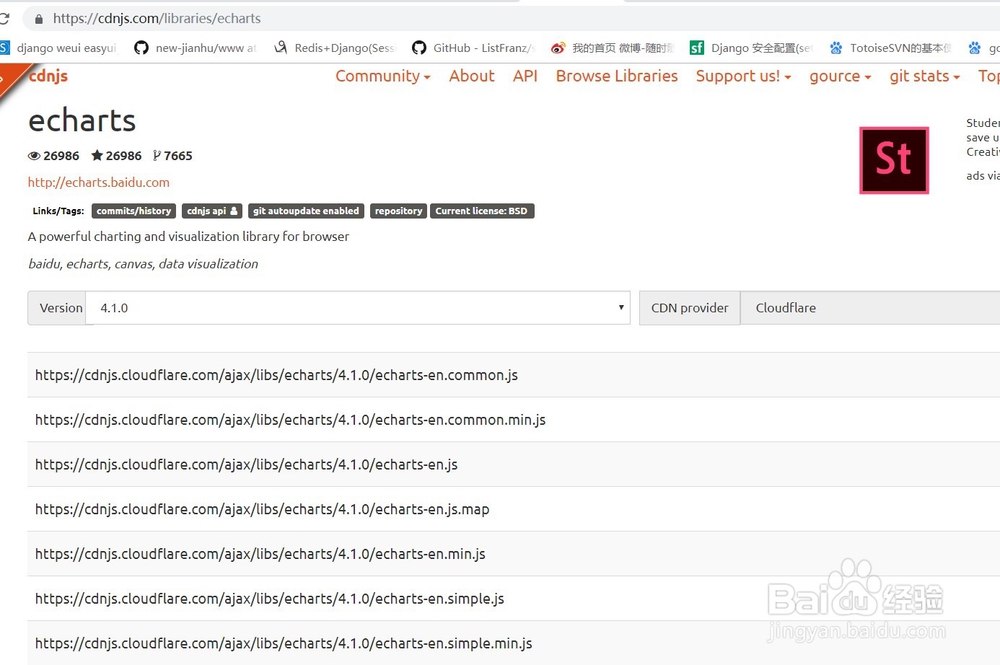Click the repository tag
This screenshot has width=1000, height=665.
click(398, 211)
